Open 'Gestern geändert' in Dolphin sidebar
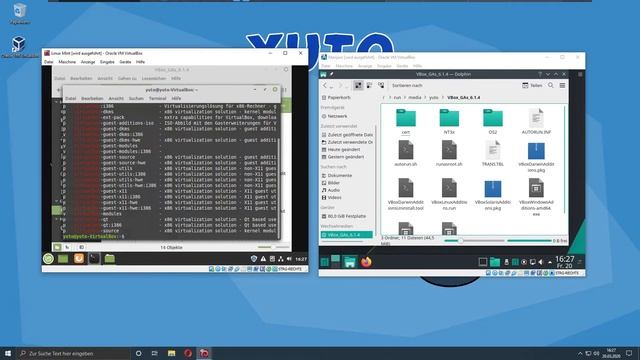This screenshot has width=640, height=360. point(342,157)
